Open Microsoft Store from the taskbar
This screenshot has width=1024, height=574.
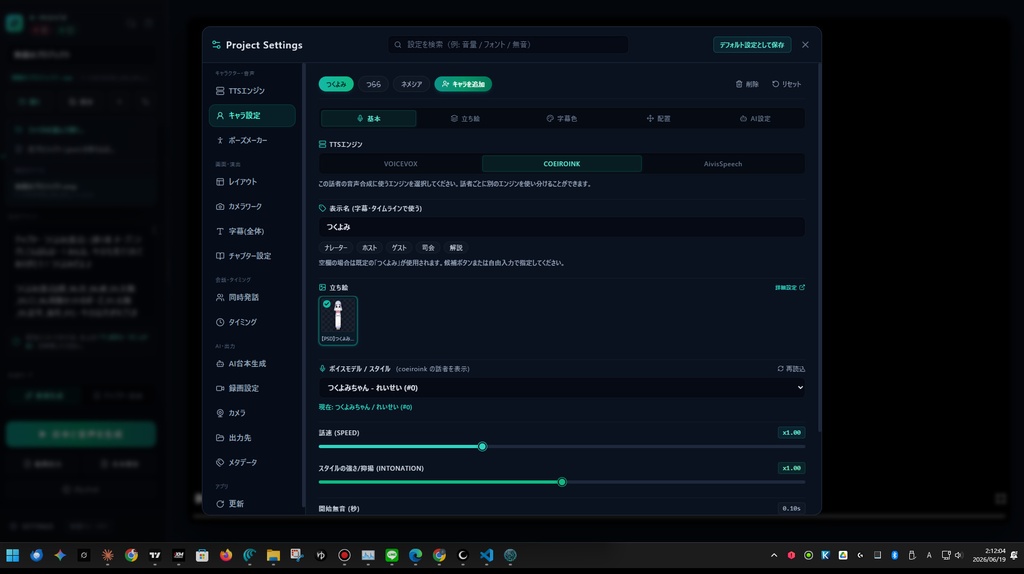[x=202, y=556]
